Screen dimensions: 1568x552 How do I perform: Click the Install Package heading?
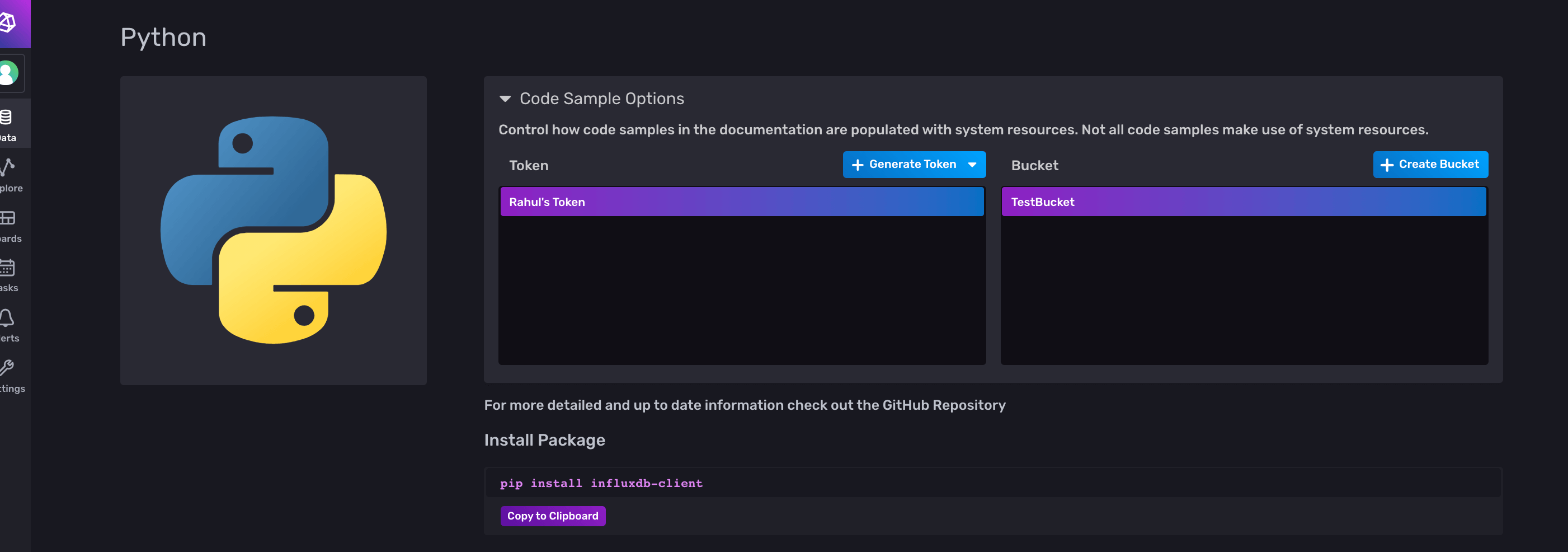[544, 440]
